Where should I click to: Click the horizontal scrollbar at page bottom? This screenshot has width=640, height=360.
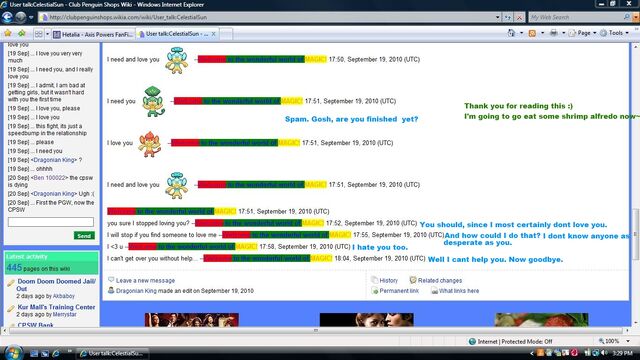tap(315, 330)
